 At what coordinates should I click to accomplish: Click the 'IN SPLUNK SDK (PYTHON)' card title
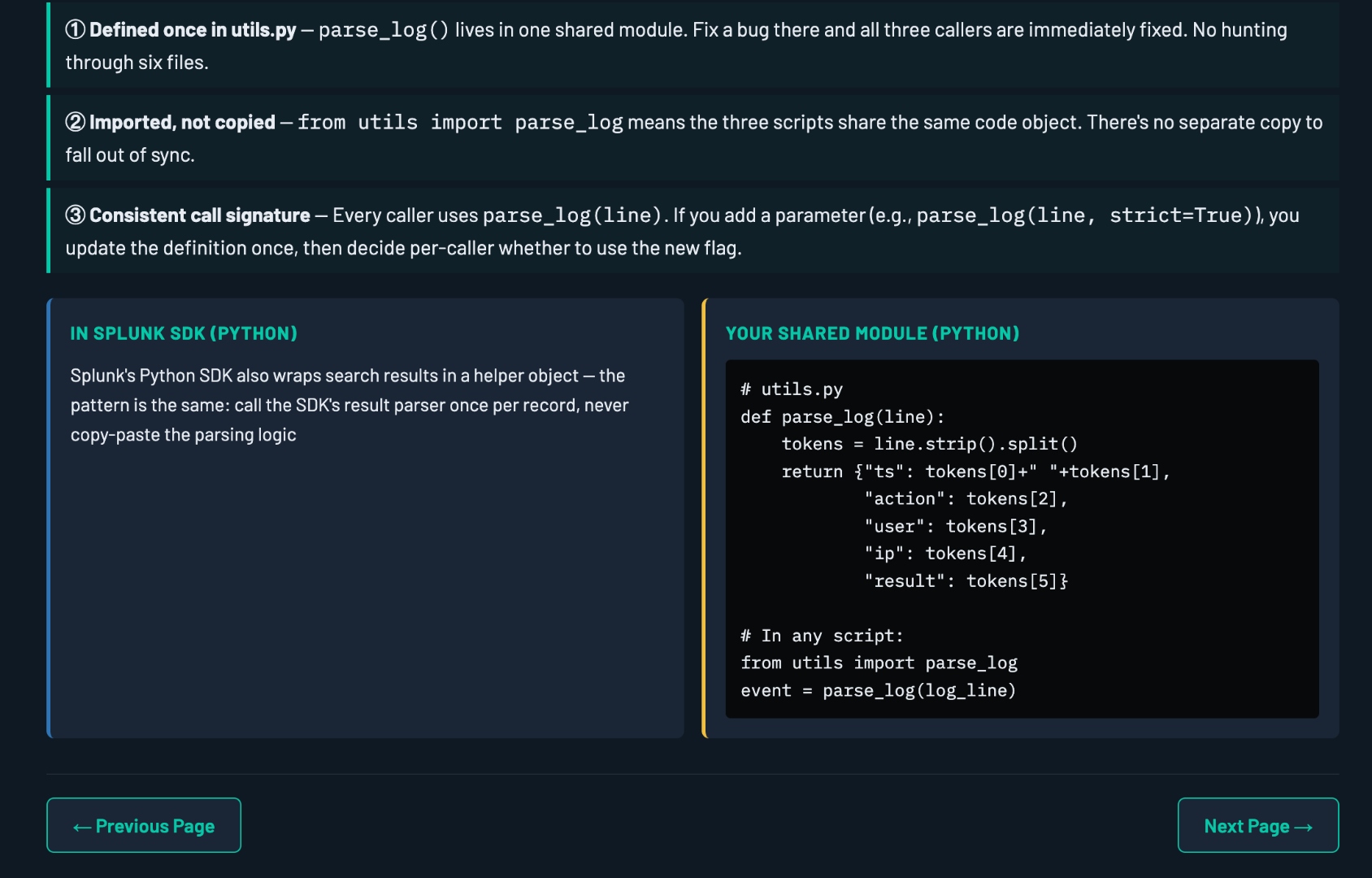point(184,333)
